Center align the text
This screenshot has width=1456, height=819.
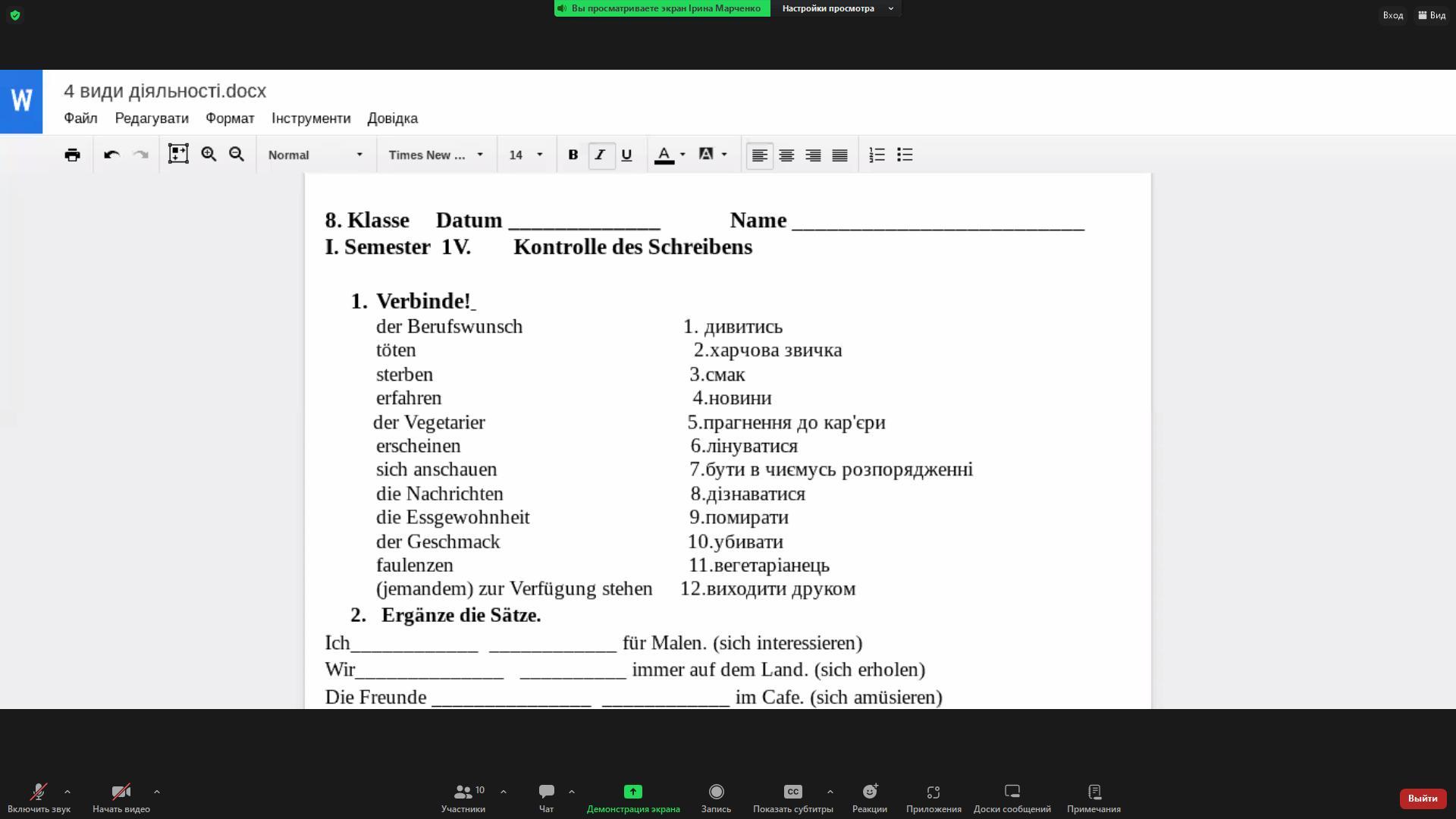click(786, 155)
